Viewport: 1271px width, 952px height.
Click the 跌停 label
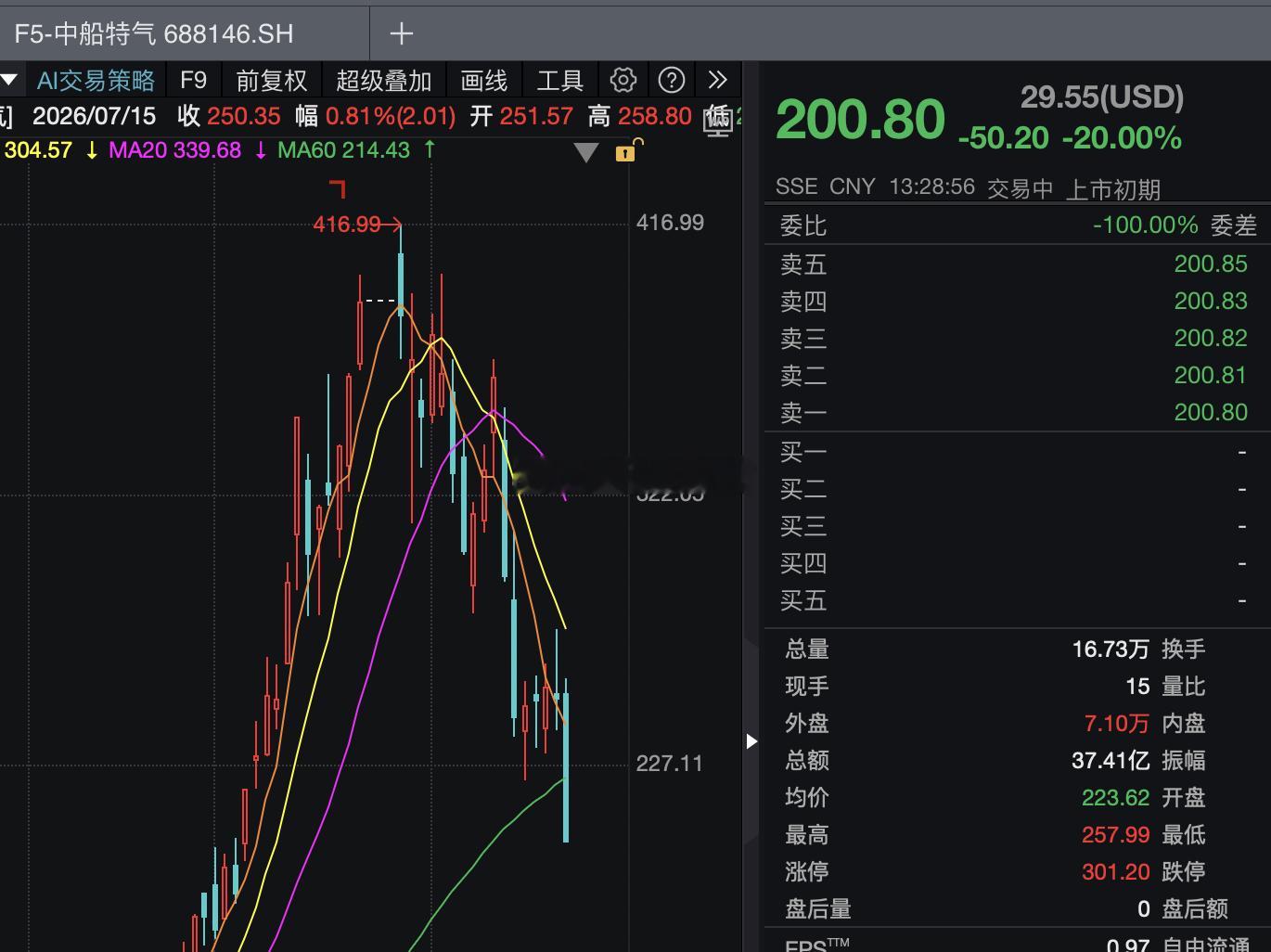click(1184, 872)
